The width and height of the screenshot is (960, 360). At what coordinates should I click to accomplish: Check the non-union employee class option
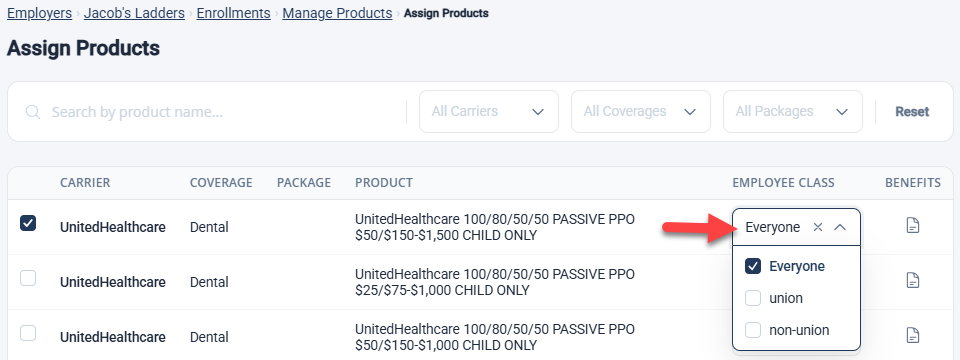(x=753, y=330)
